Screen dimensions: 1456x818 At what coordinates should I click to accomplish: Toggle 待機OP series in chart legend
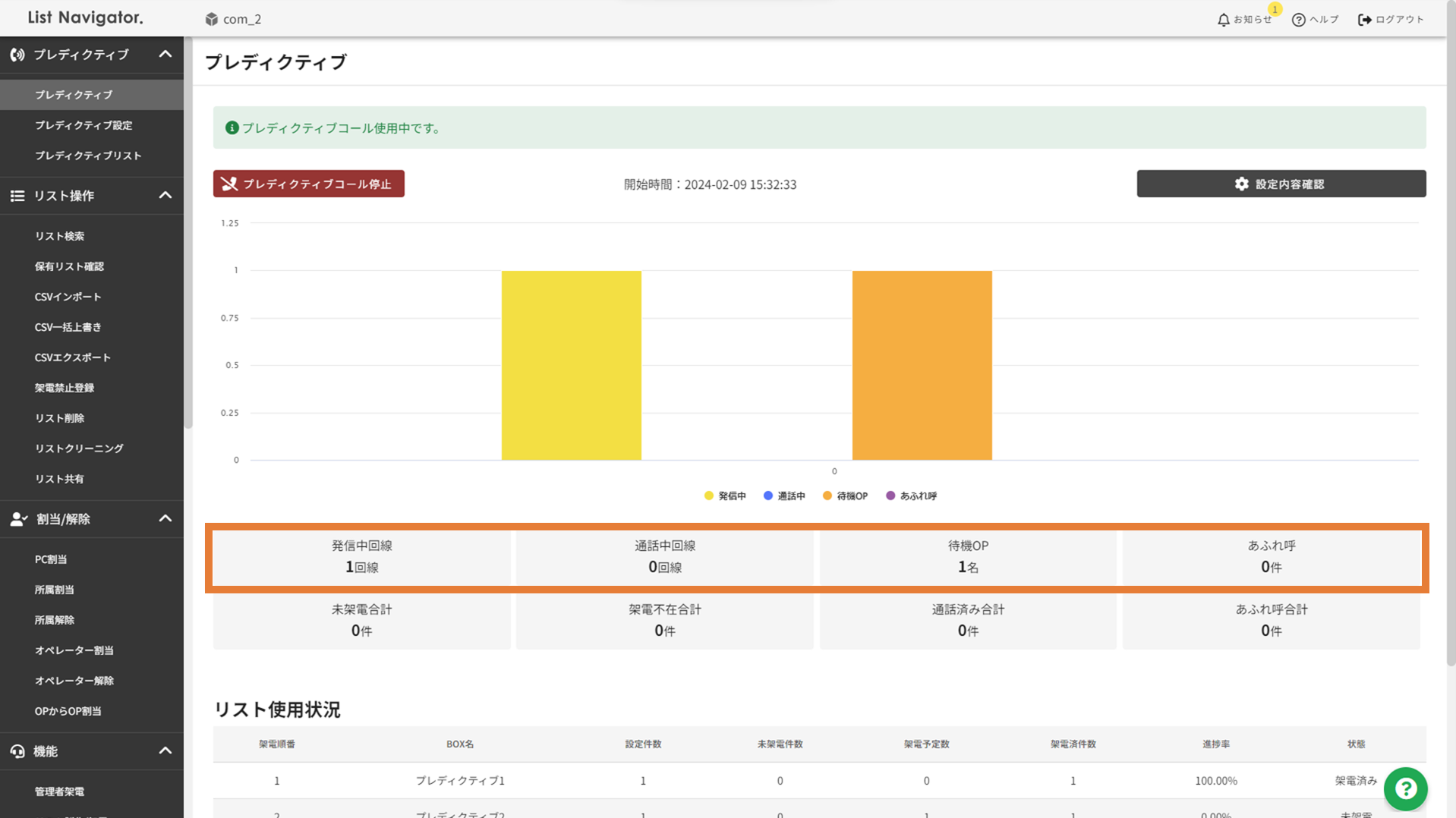tap(845, 496)
